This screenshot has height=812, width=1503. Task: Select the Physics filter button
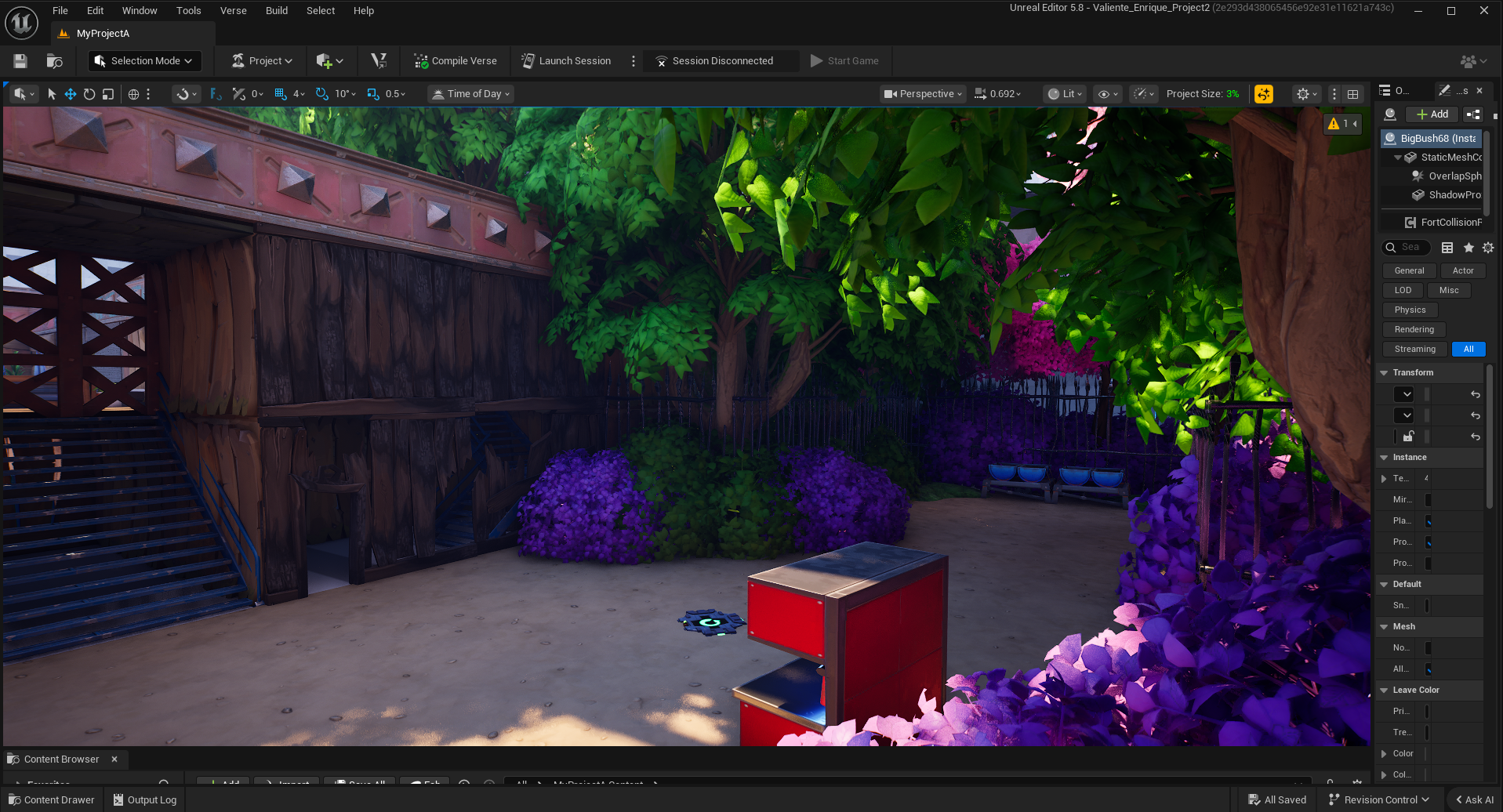(1410, 310)
